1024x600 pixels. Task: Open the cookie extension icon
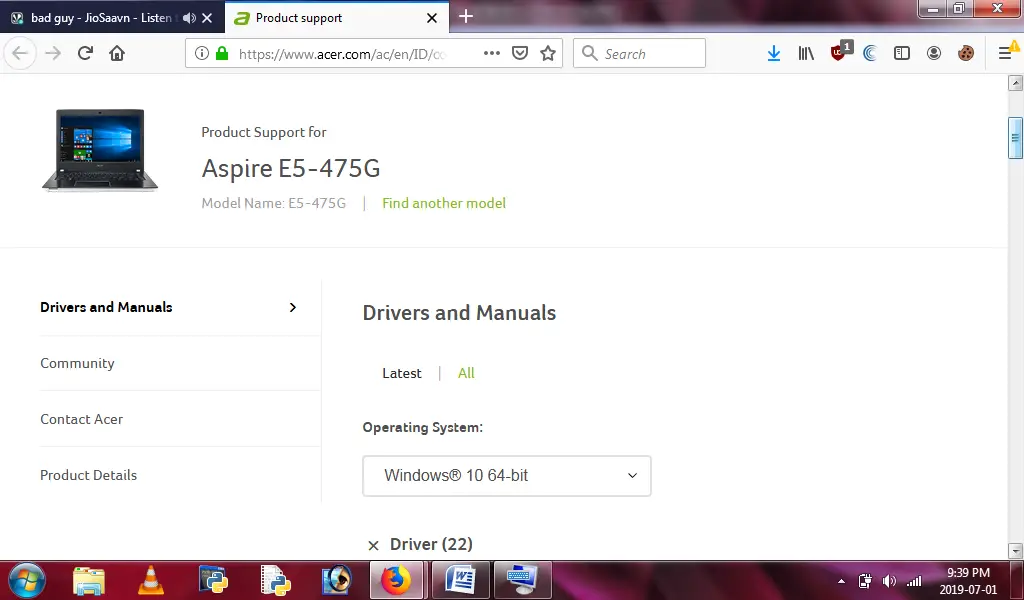966,54
